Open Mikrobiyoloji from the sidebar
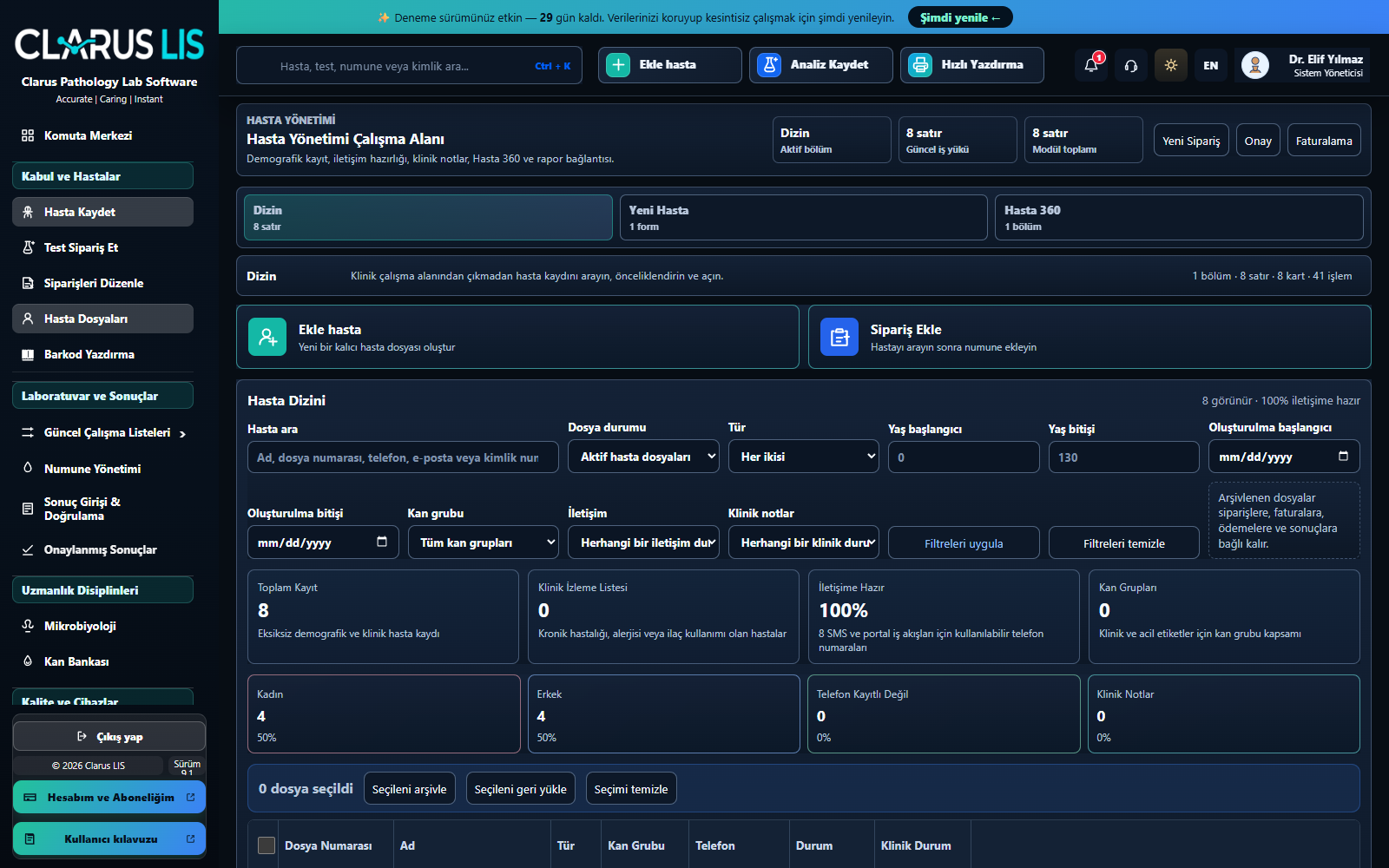1389x868 pixels. (x=102, y=626)
